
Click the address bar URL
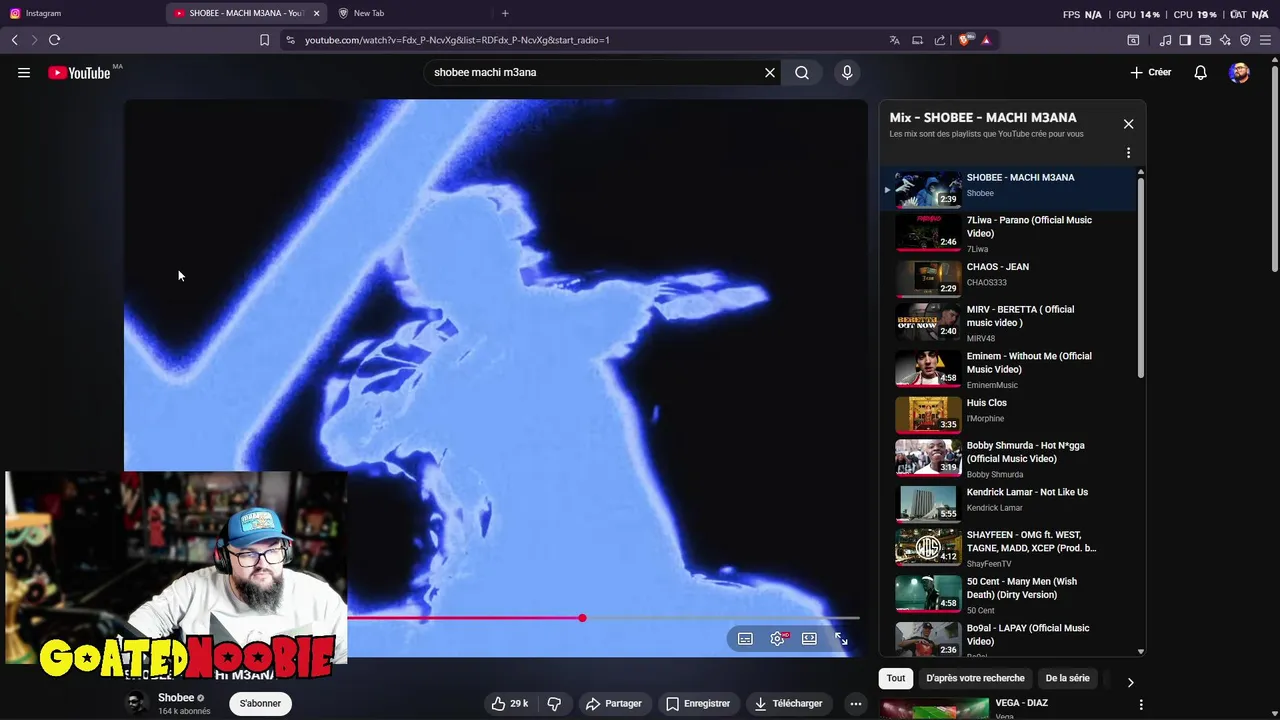pos(457,40)
